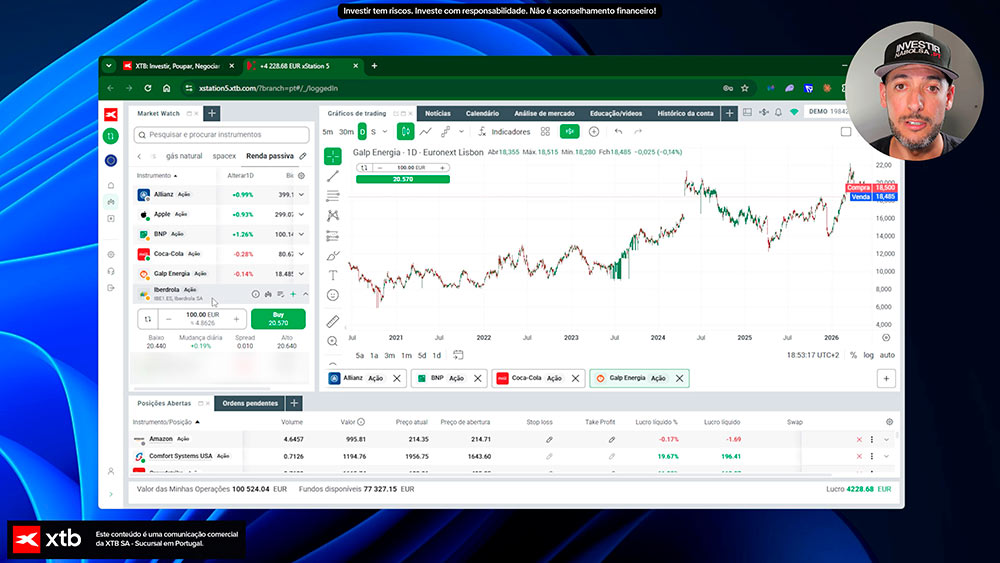Expand the Coca-Cola row chevron
The image size is (1000, 563).
coord(302,254)
